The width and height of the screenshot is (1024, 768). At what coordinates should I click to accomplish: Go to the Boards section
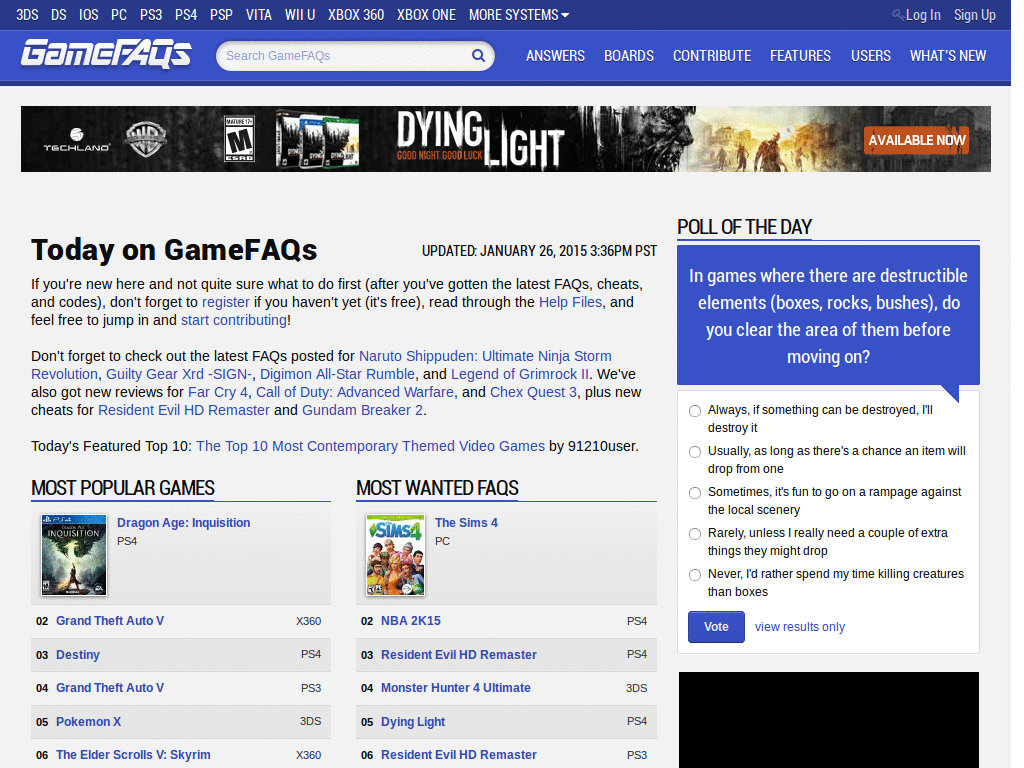click(x=629, y=56)
